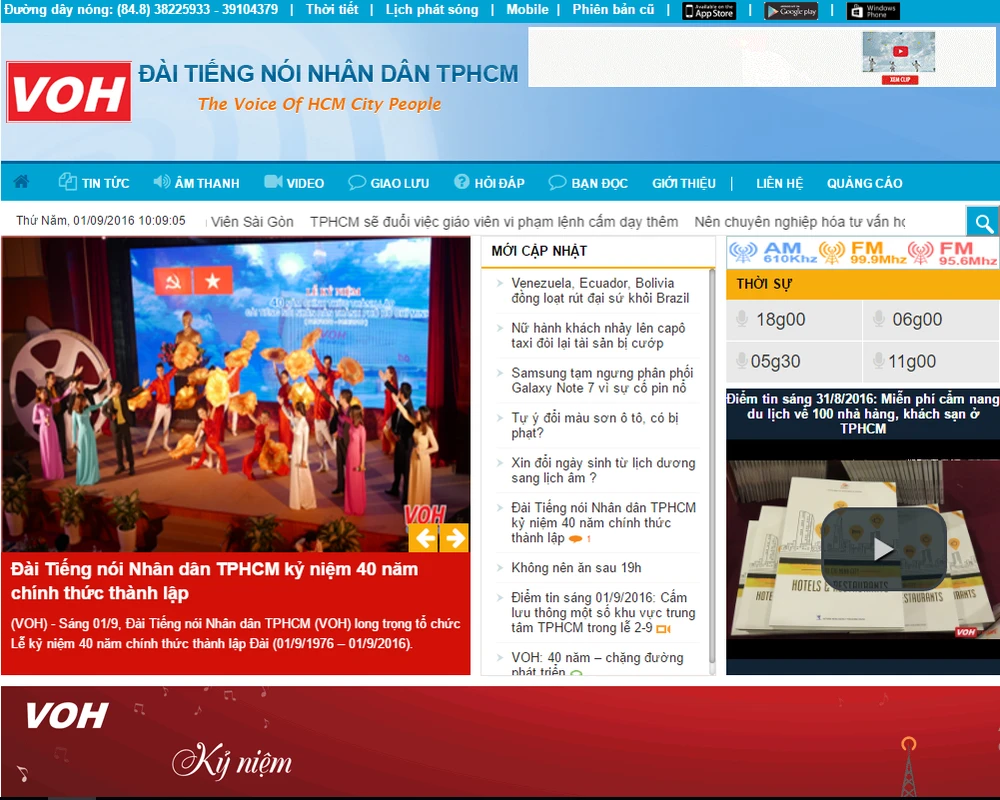Viewport: 1000px width, 800px height.
Task: Open the ÂM THANH menu
Action: click(x=196, y=183)
